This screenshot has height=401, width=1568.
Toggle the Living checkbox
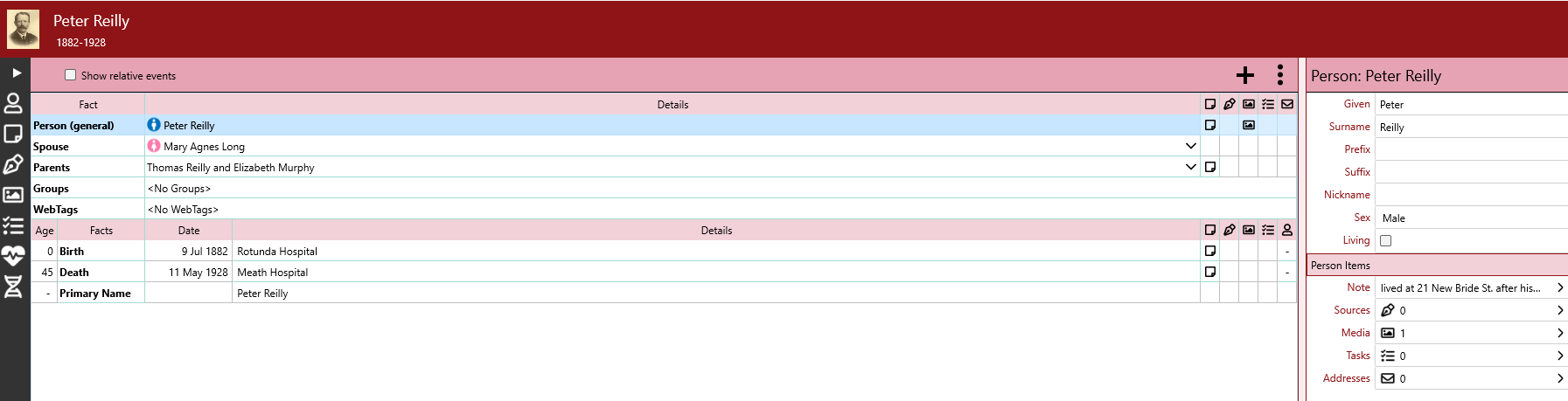coord(1385,240)
